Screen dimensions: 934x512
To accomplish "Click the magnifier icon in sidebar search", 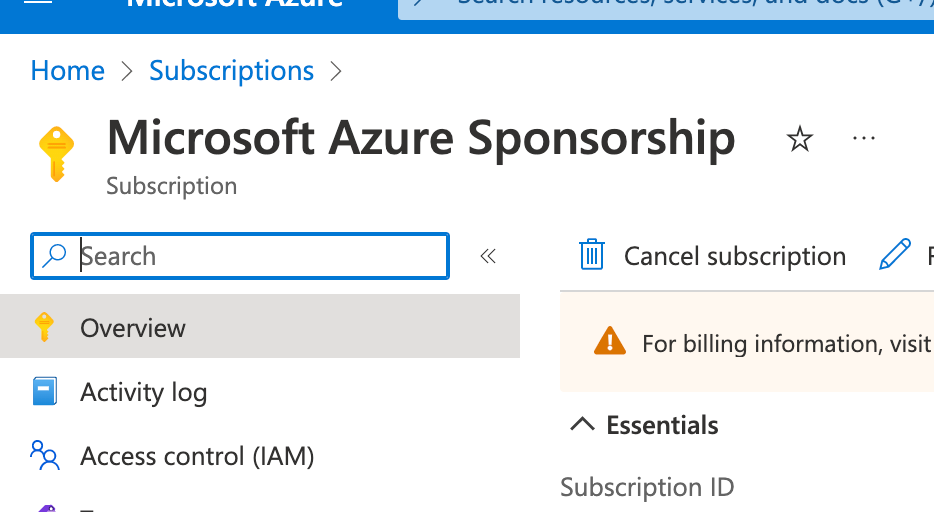I will coord(54,257).
